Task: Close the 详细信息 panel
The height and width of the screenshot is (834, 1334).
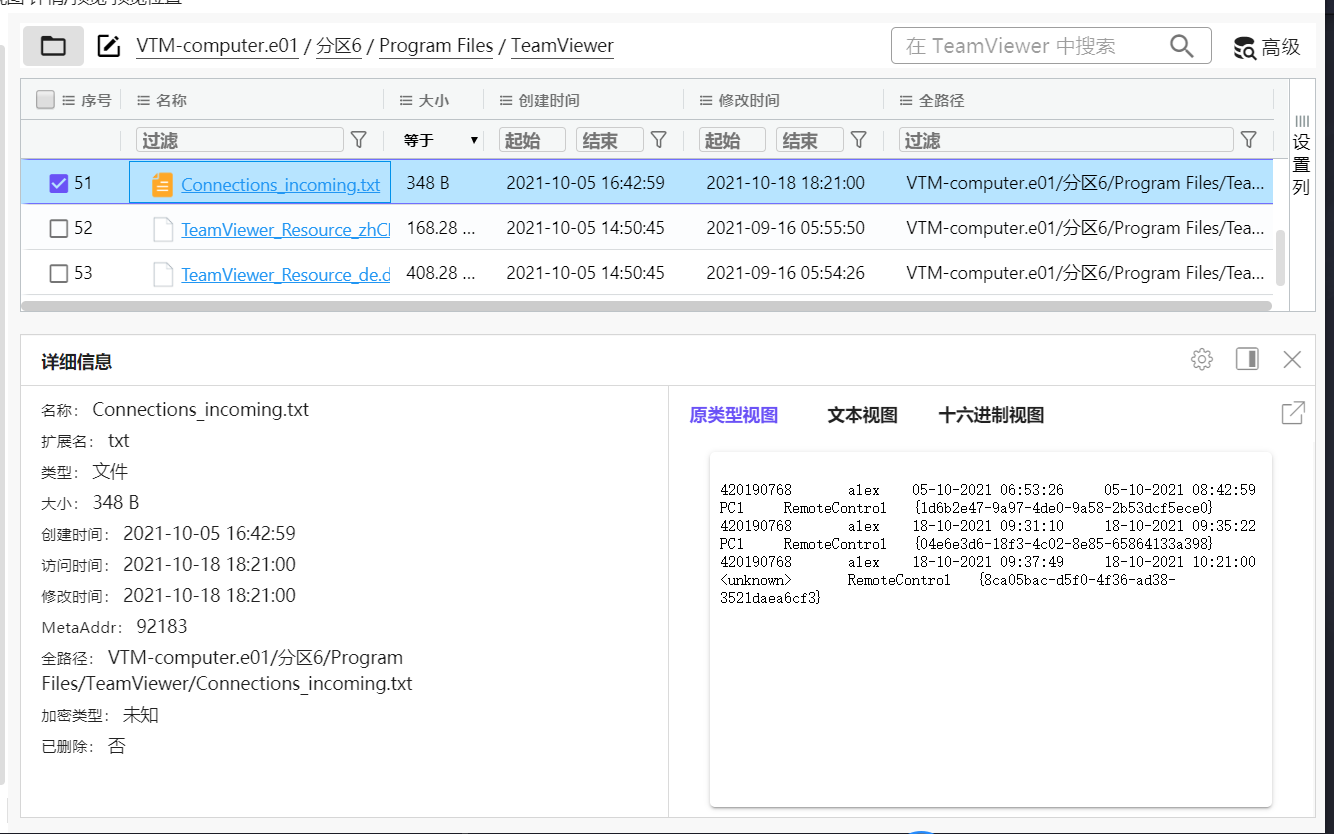Action: point(1292,359)
